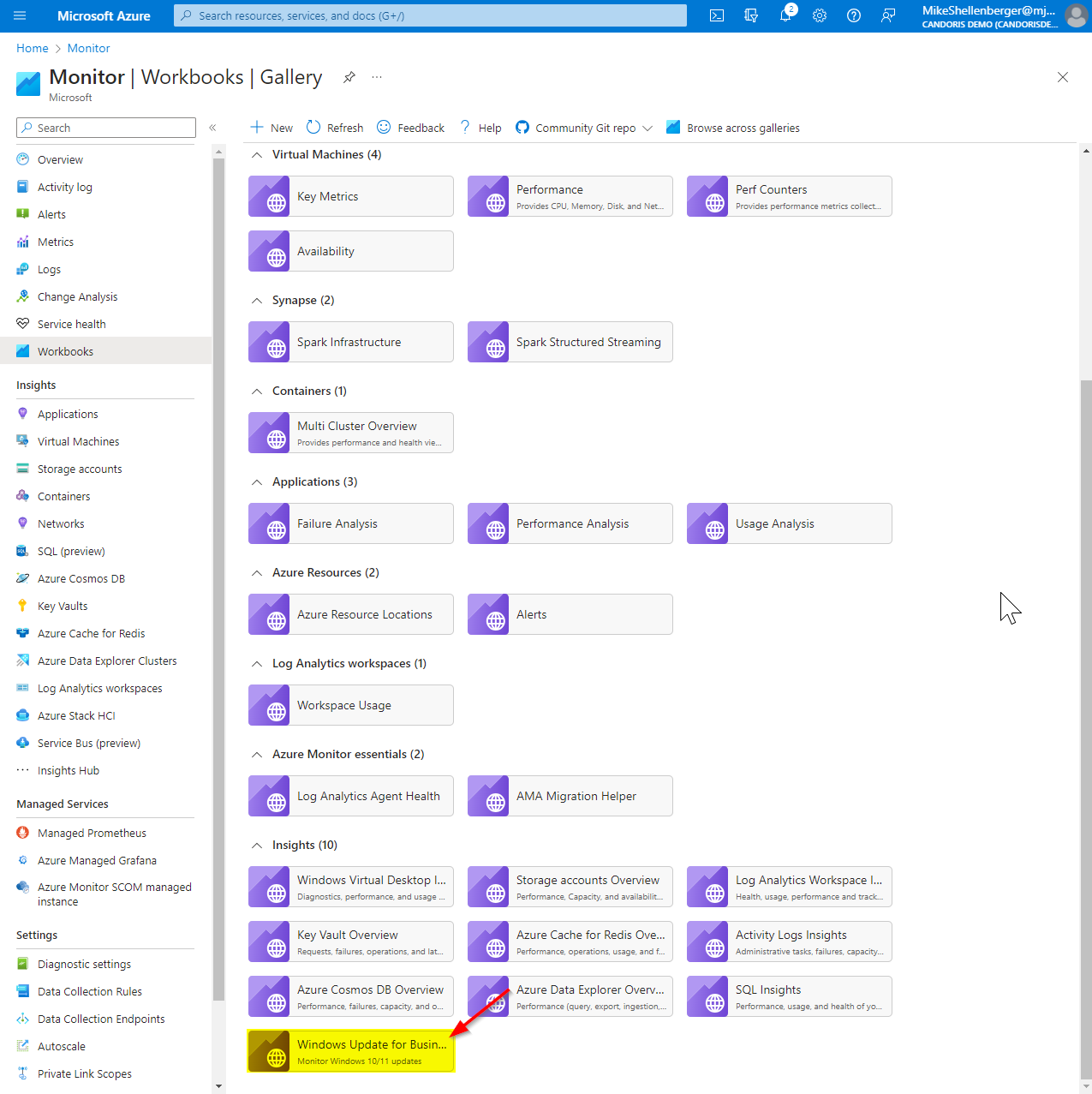Select Managed Prometheus under Managed Services
The image size is (1092, 1094).
(x=91, y=832)
